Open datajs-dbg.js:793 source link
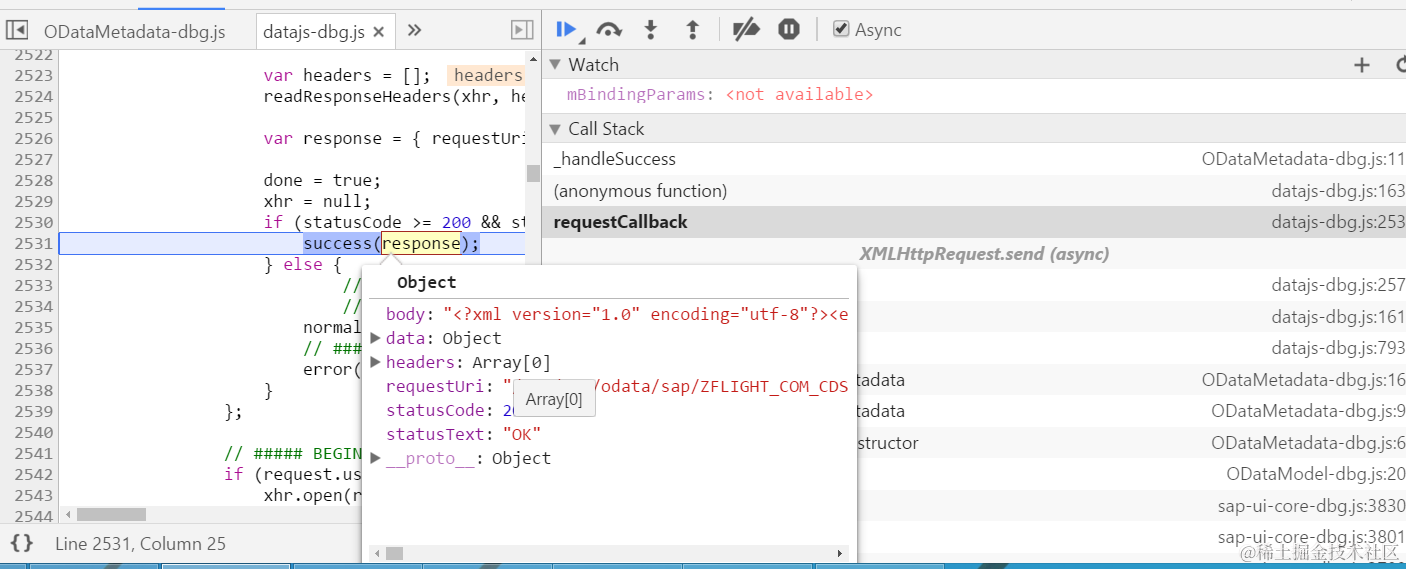Image resolution: width=1406 pixels, height=569 pixels. coord(1339,348)
